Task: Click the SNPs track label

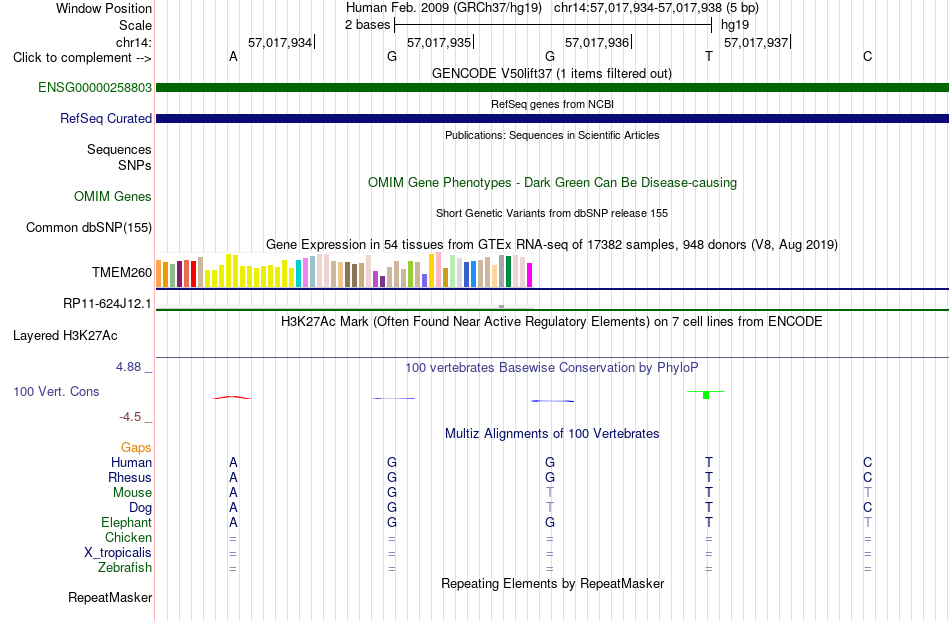Action: click(x=135, y=165)
